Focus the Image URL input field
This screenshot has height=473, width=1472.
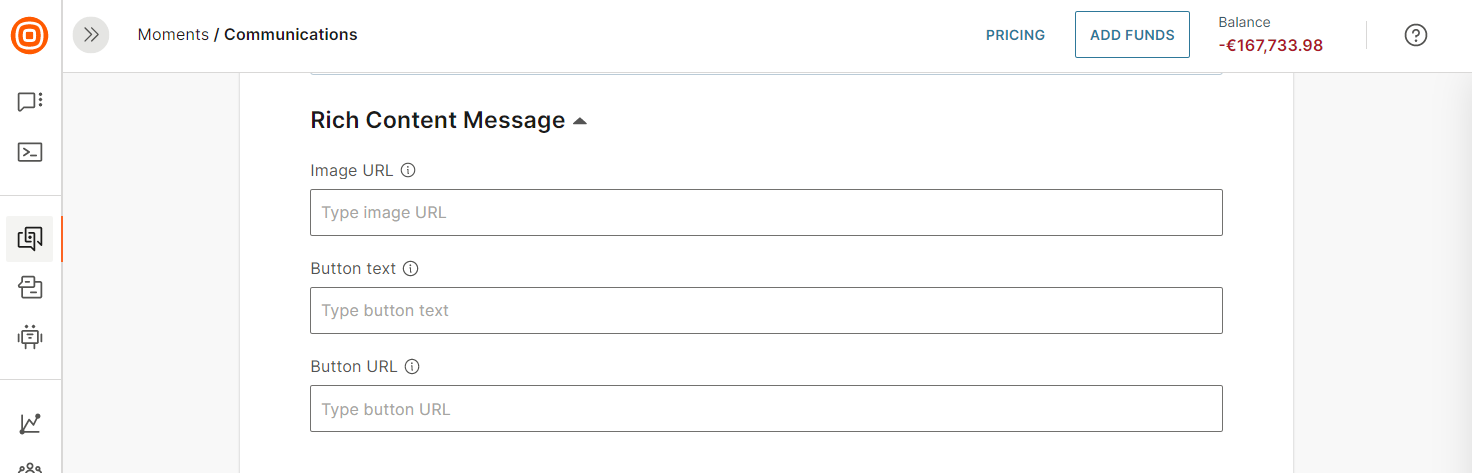tap(766, 213)
